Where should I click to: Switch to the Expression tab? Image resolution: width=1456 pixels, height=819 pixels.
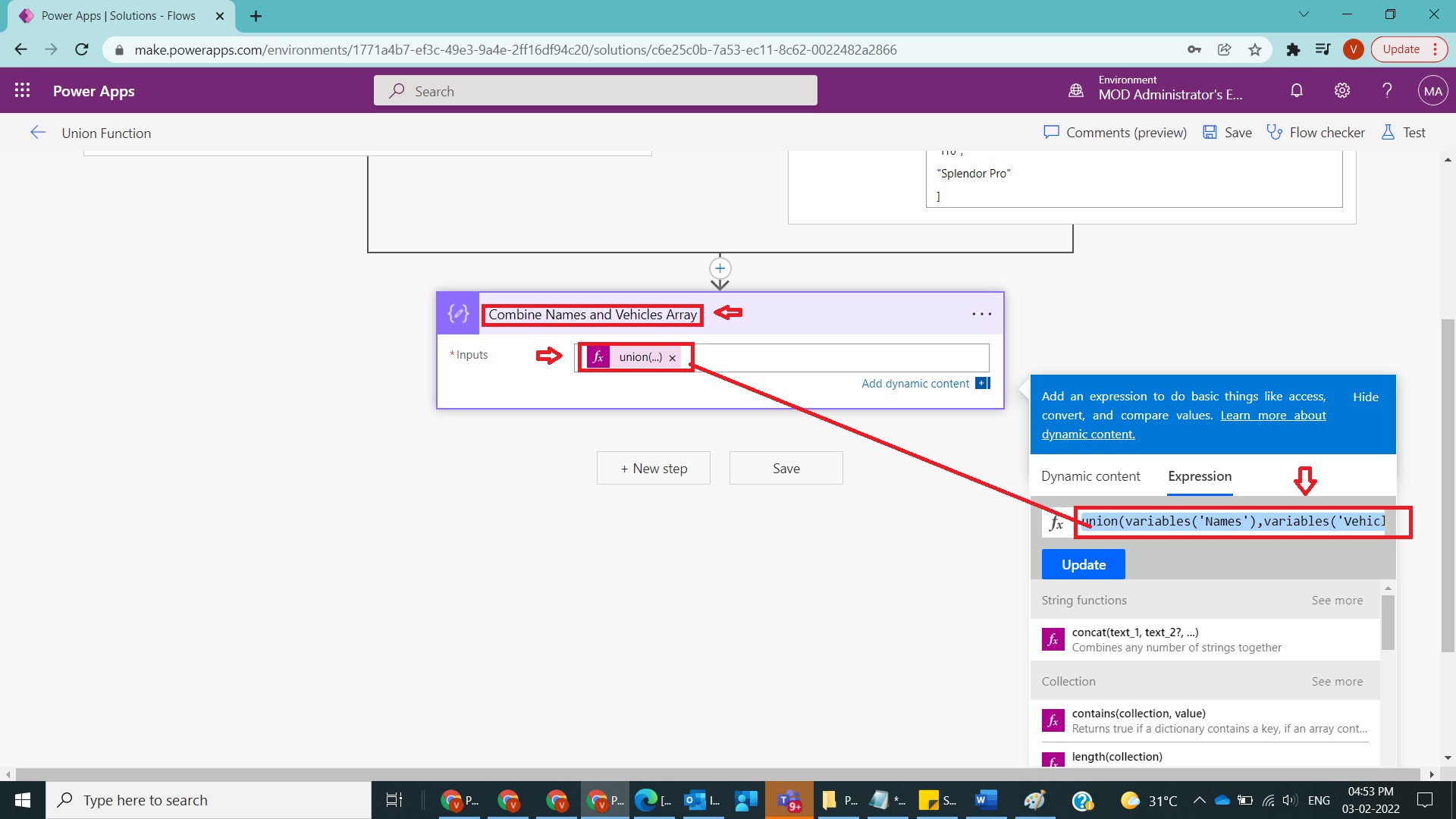(1199, 476)
